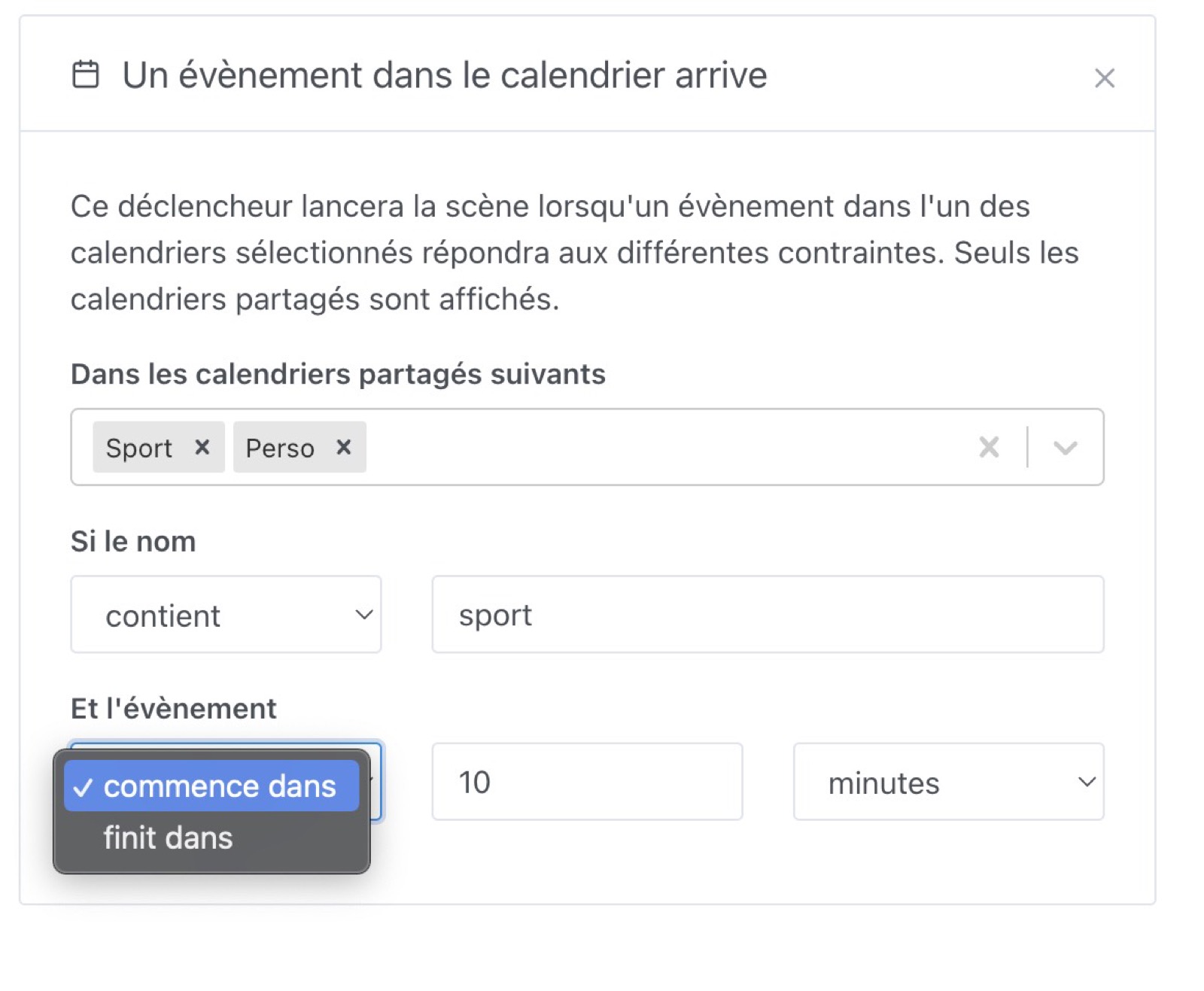Click the chevron on the minutes selector
The height and width of the screenshot is (991, 1204).
click(1087, 783)
